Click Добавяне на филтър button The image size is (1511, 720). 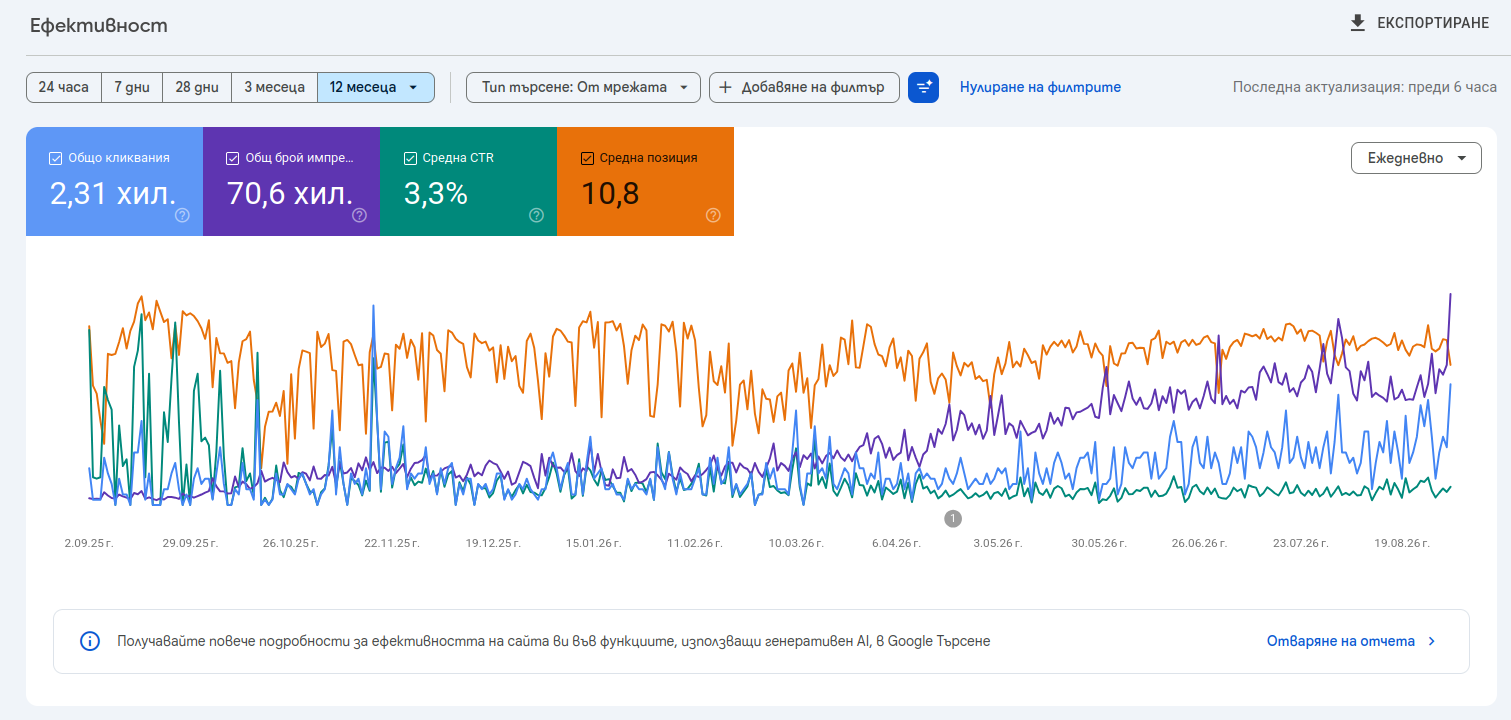pyautogui.click(x=804, y=87)
